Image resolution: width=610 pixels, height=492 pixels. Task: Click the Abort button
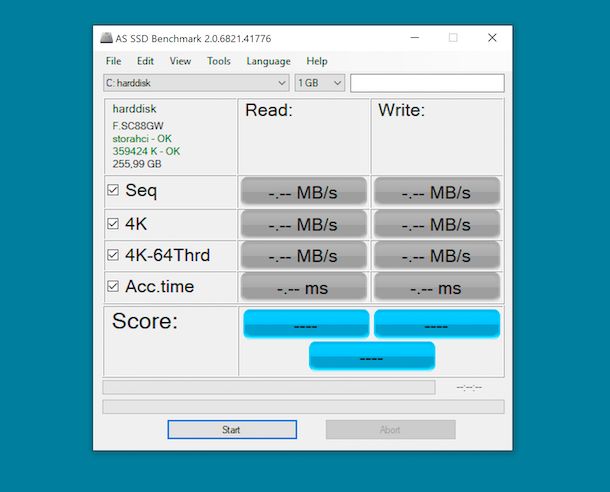click(391, 429)
